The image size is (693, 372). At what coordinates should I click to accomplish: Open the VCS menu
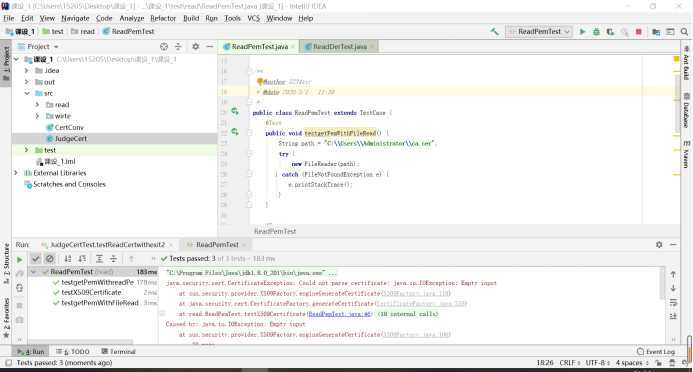click(254, 18)
